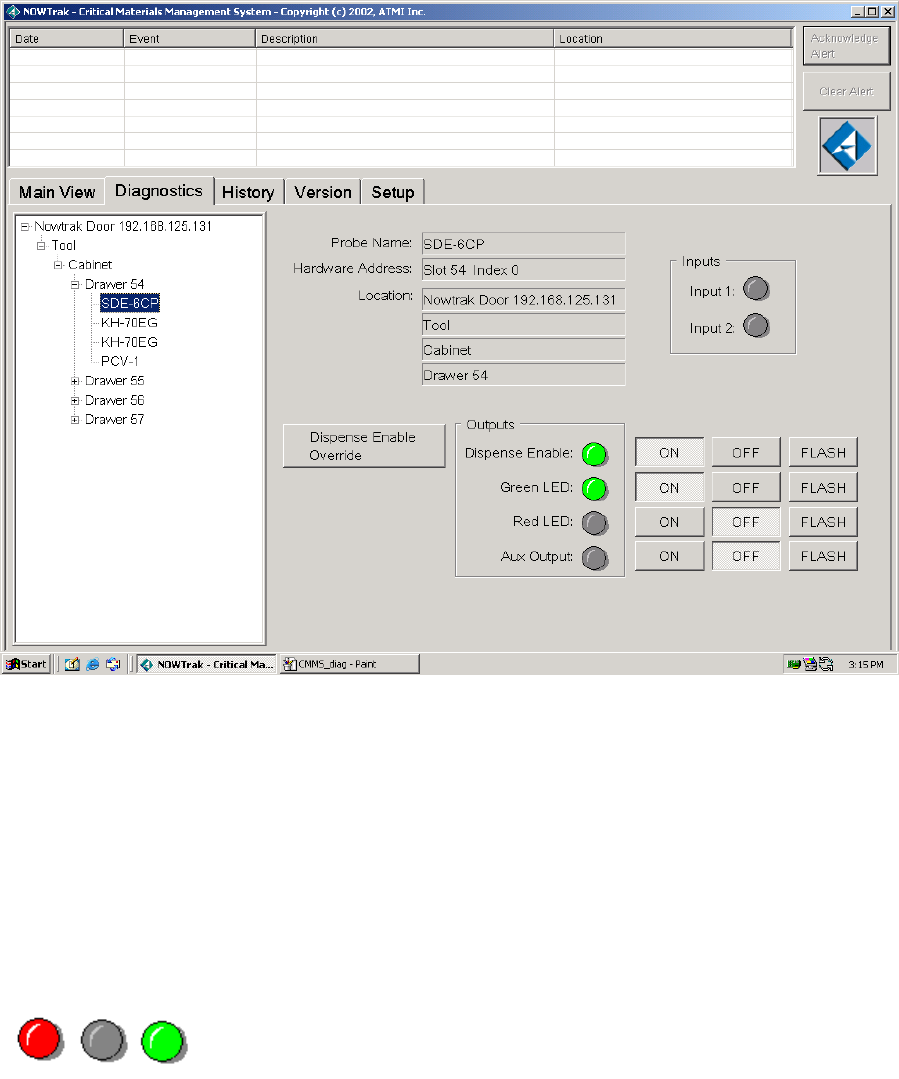Click the third system tray icon
The height and width of the screenshot is (1079, 899).
point(826,664)
